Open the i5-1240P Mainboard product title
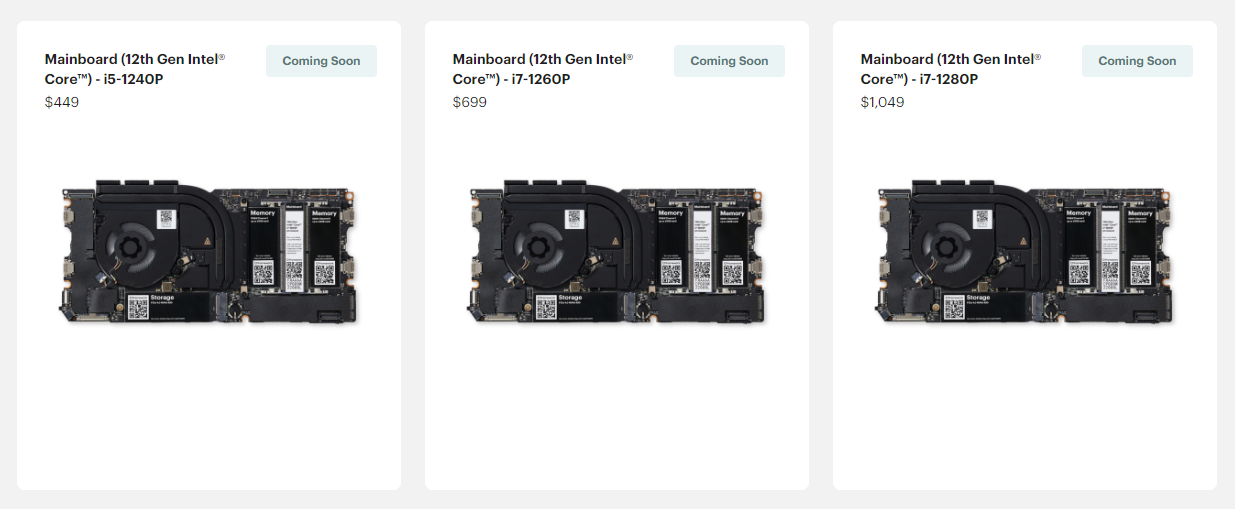 135,68
